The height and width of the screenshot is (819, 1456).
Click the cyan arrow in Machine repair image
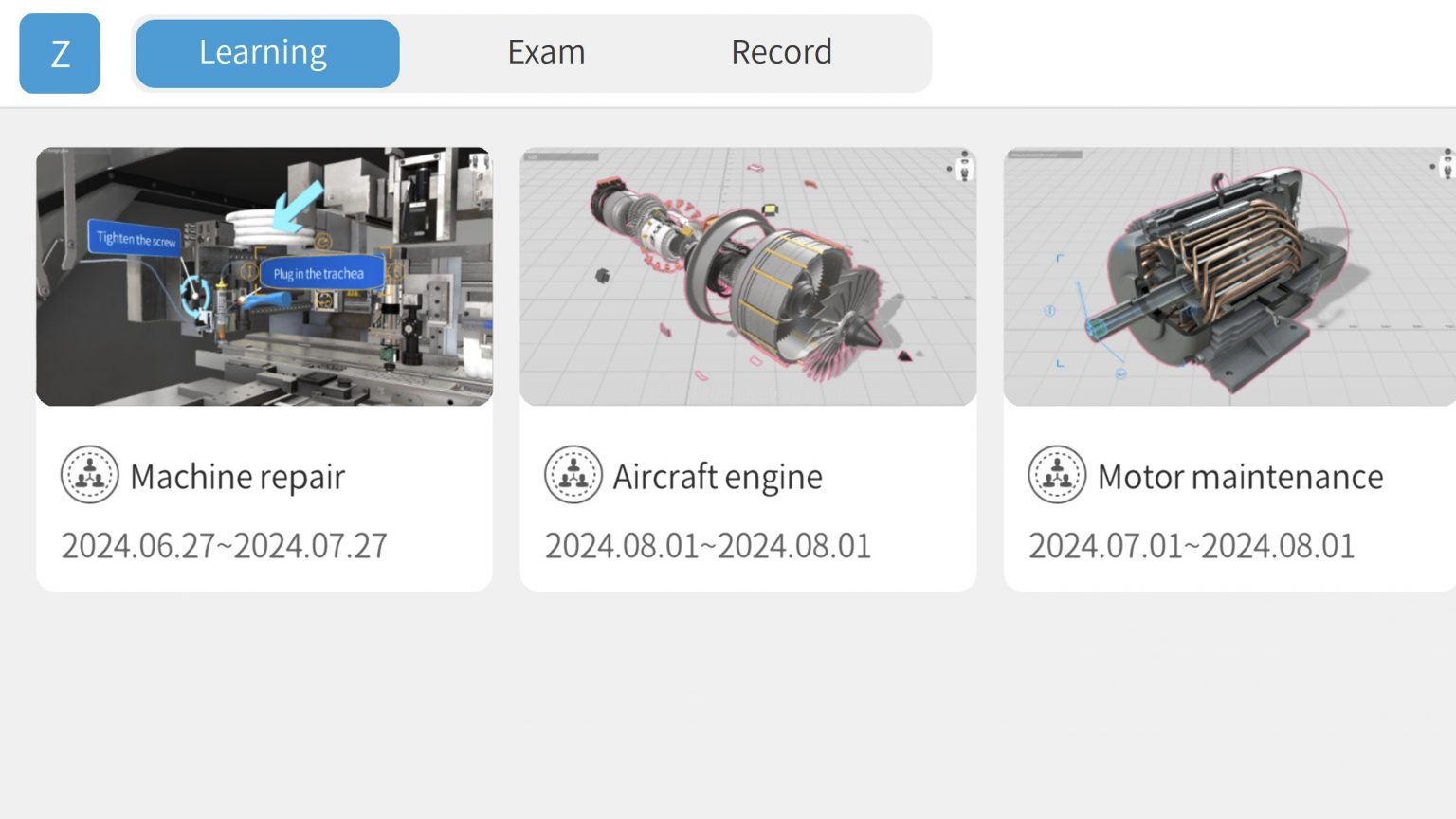pos(297,209)
